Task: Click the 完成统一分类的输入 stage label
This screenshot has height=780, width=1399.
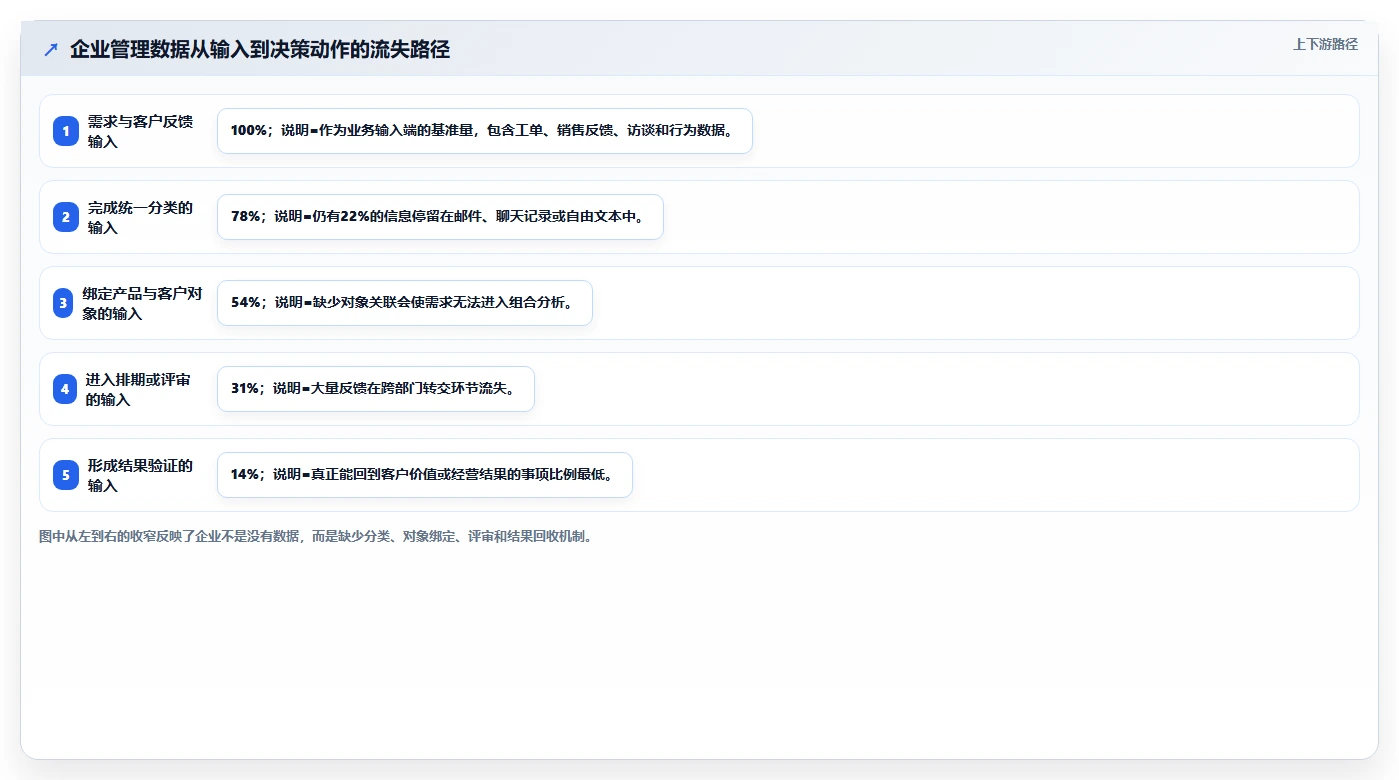Action: [140, 217]
